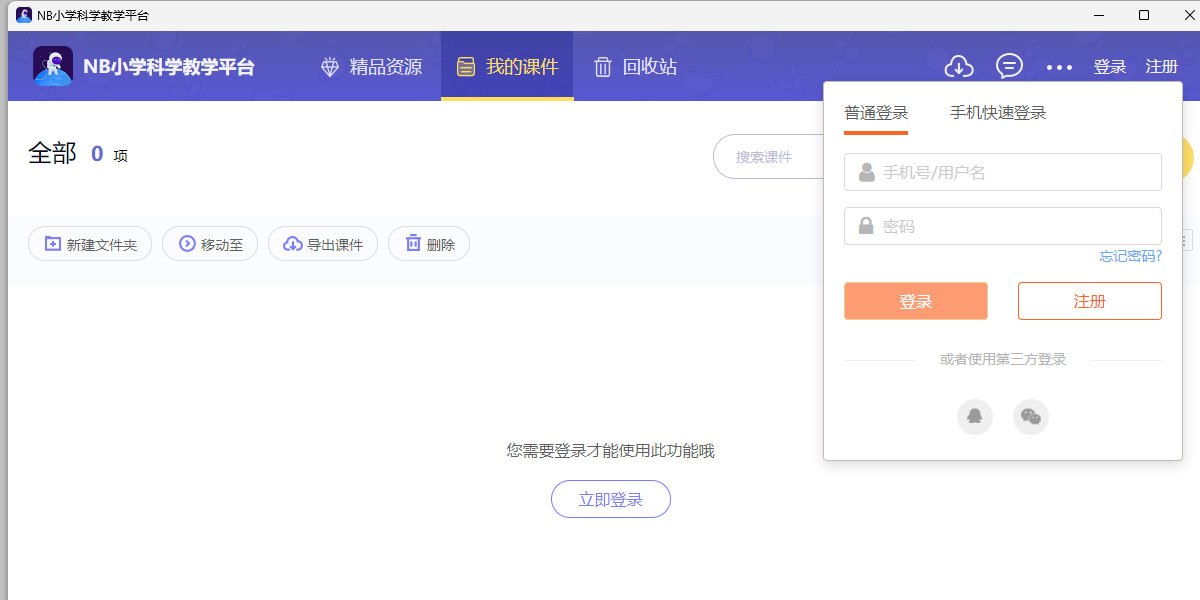Open the 回收站 recycle bin tab

coord(635,67)
